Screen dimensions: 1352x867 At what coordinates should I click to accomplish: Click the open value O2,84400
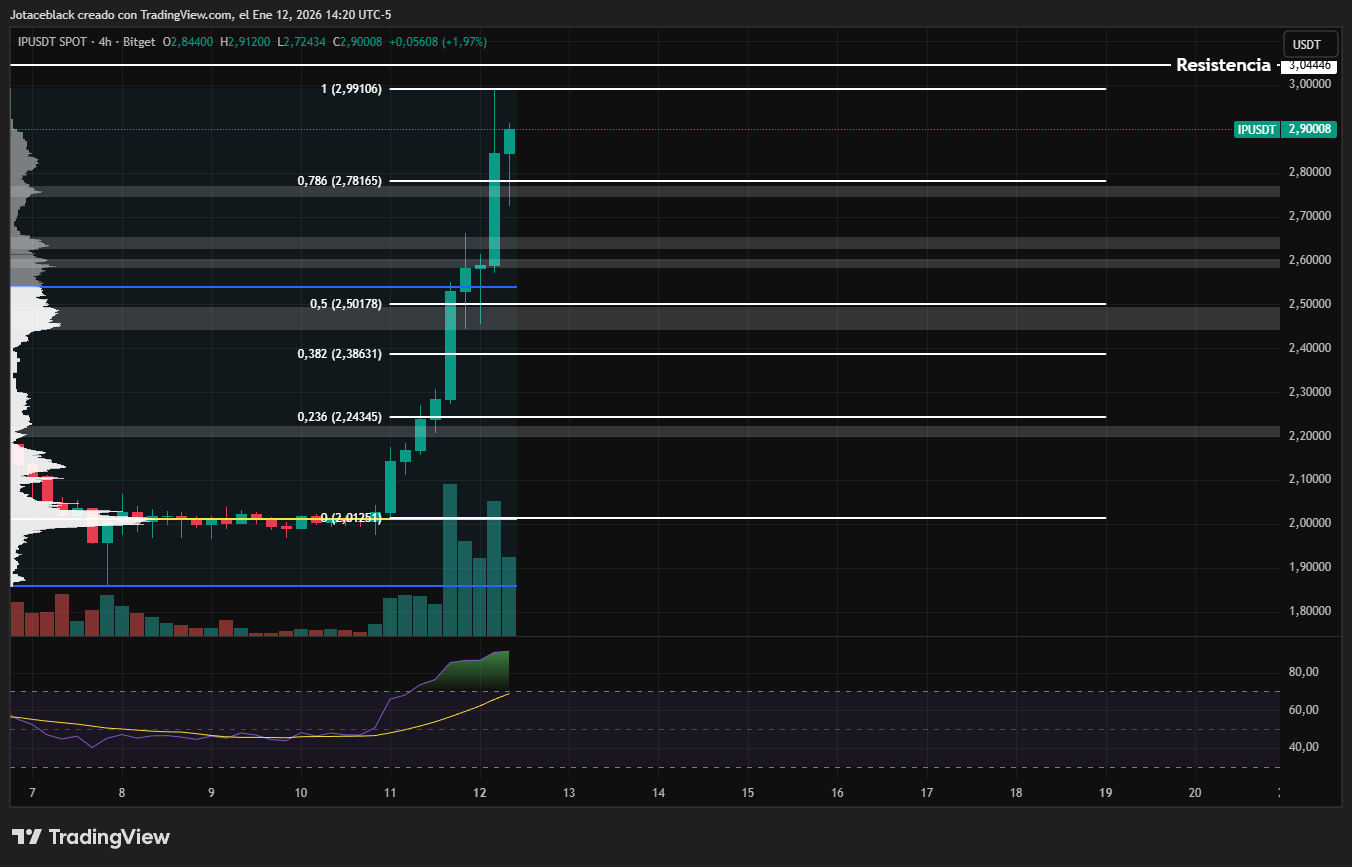[189, 42]
